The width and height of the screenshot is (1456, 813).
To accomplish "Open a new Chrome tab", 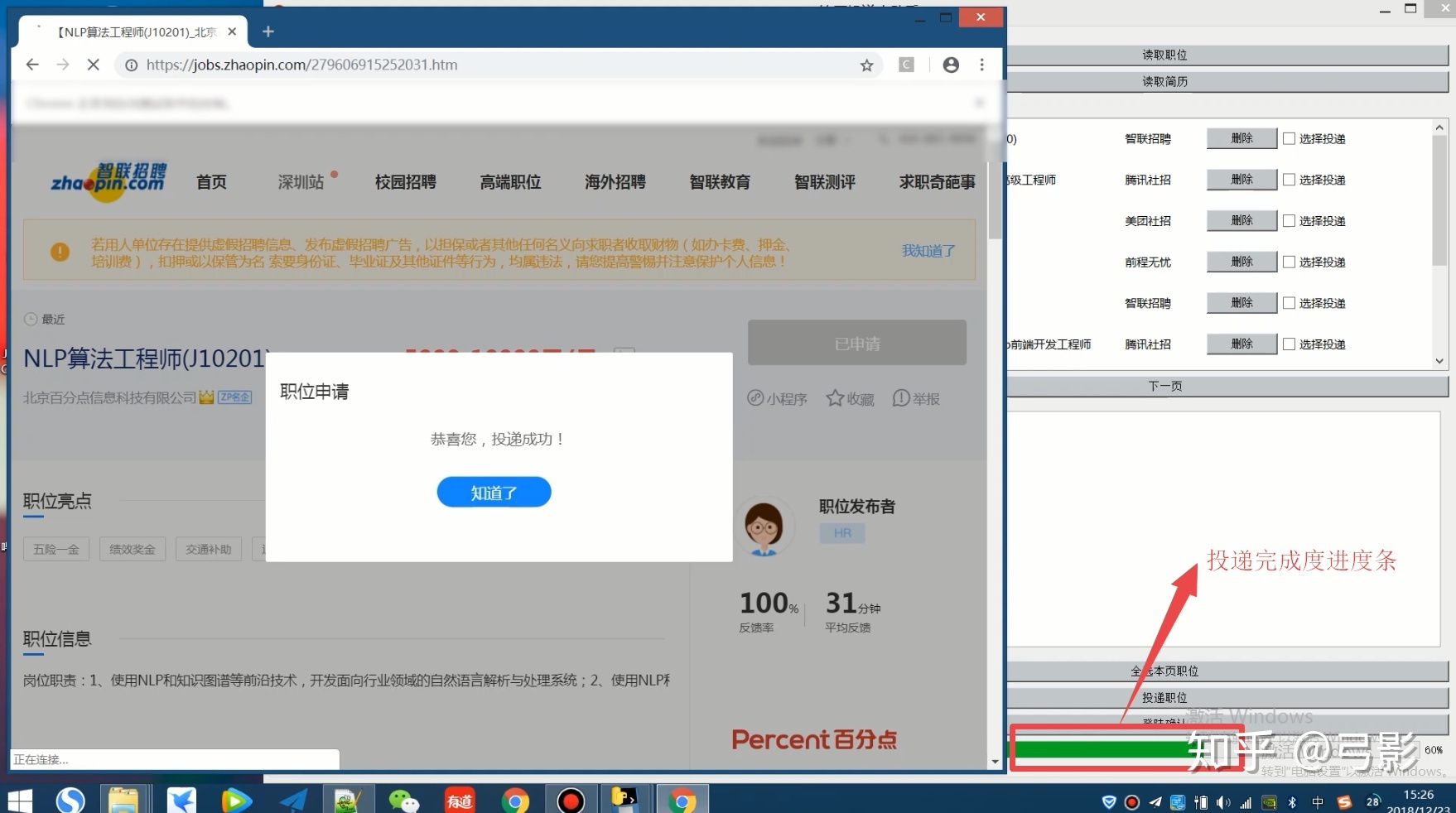I will point(268,31).
